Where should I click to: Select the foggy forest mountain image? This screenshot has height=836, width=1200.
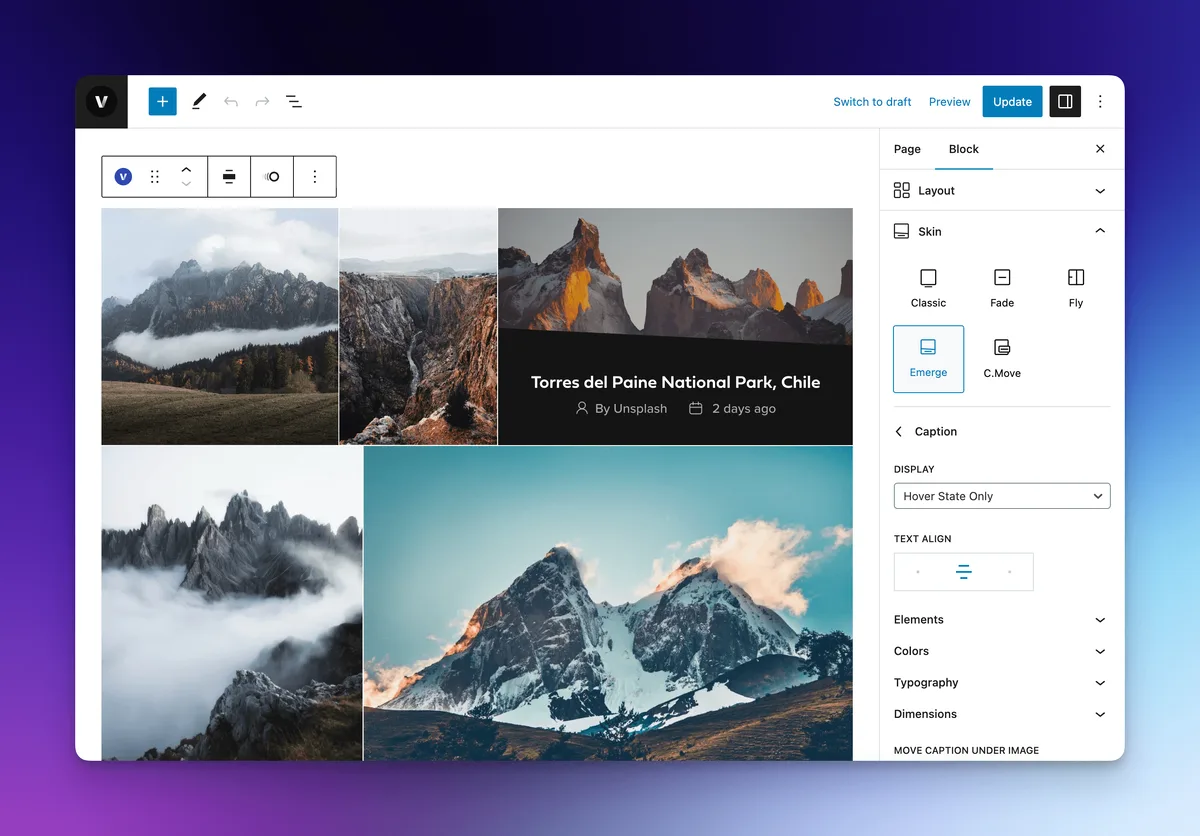point(220,326)
